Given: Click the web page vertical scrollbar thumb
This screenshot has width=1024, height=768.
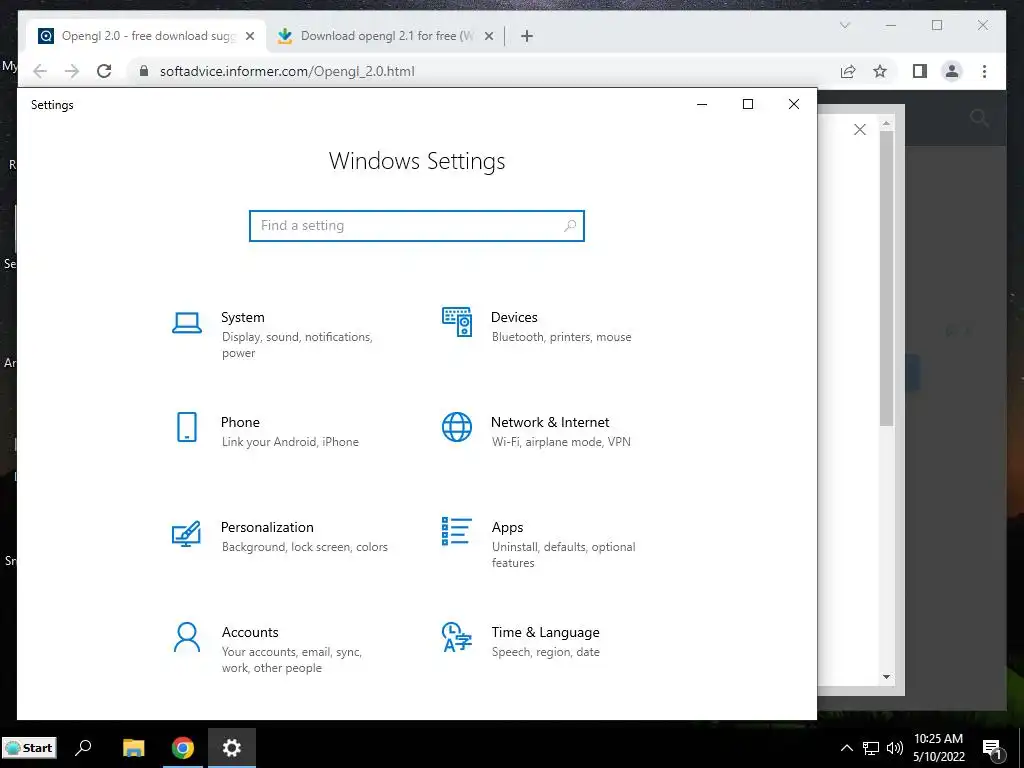Looking at the screenshot, I should [886, 280].
